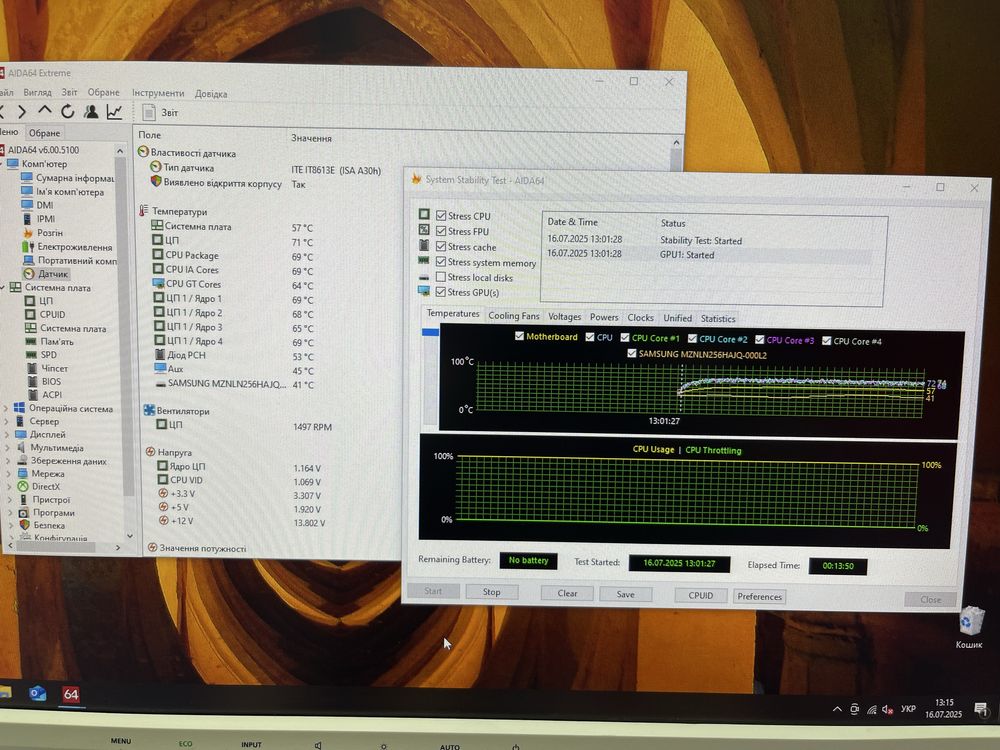Viewport: 1000px width, 750px height.
Task: Toggle the CPU Core #1 graph checkbox
Action: coord(625,337)
